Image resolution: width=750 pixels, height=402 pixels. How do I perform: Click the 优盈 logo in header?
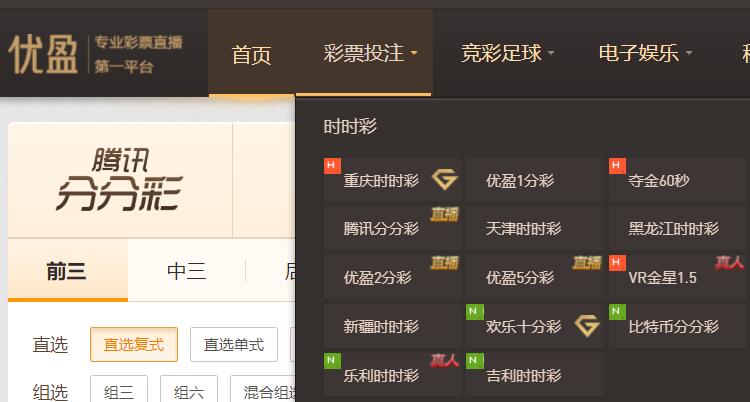tap(43, 55)
